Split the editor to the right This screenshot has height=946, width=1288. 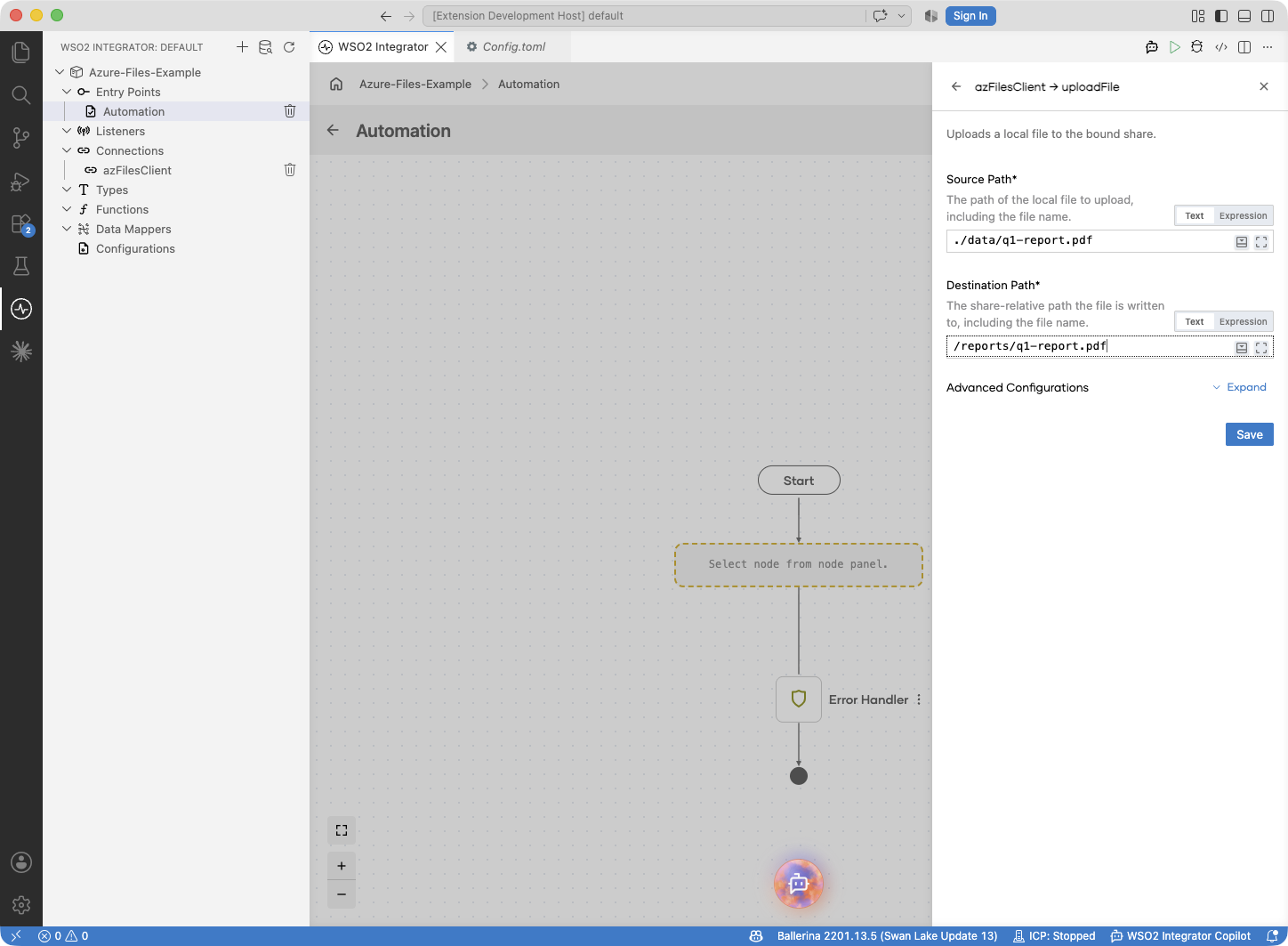1244,47
